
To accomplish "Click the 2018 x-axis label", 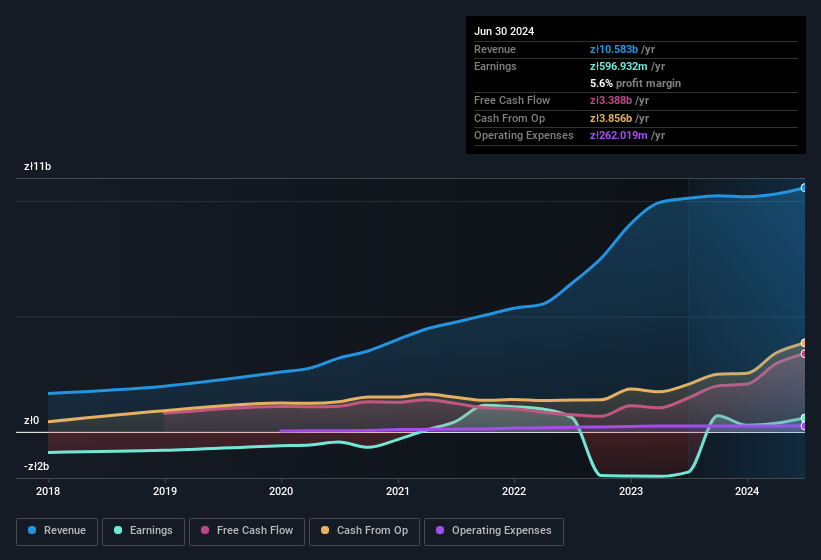I will (48, 491).
